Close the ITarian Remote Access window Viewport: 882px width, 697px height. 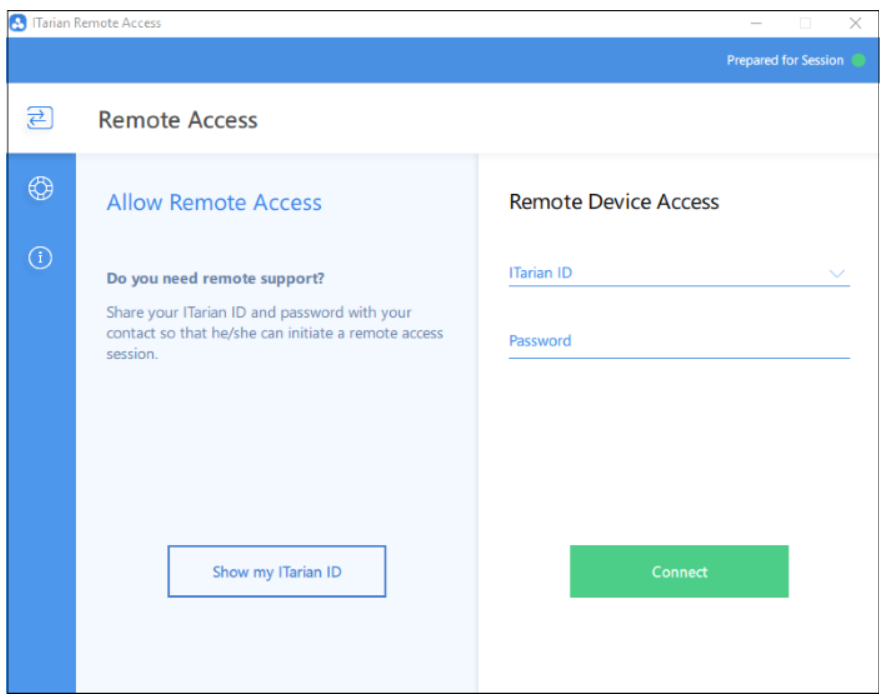pyautogui.click(x=855, y=23)
